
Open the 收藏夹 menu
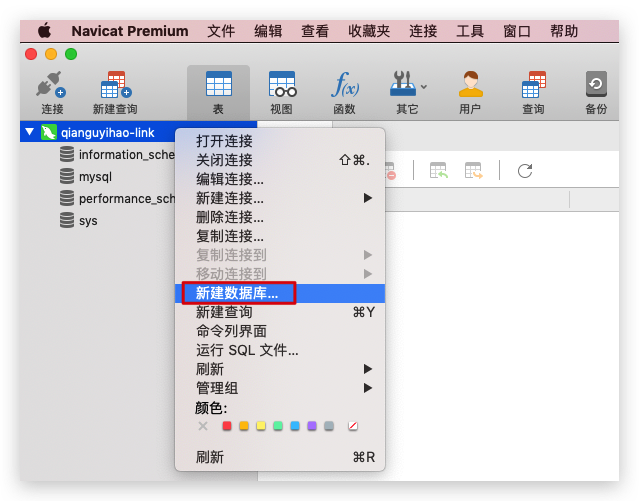[x=369, y=31]
